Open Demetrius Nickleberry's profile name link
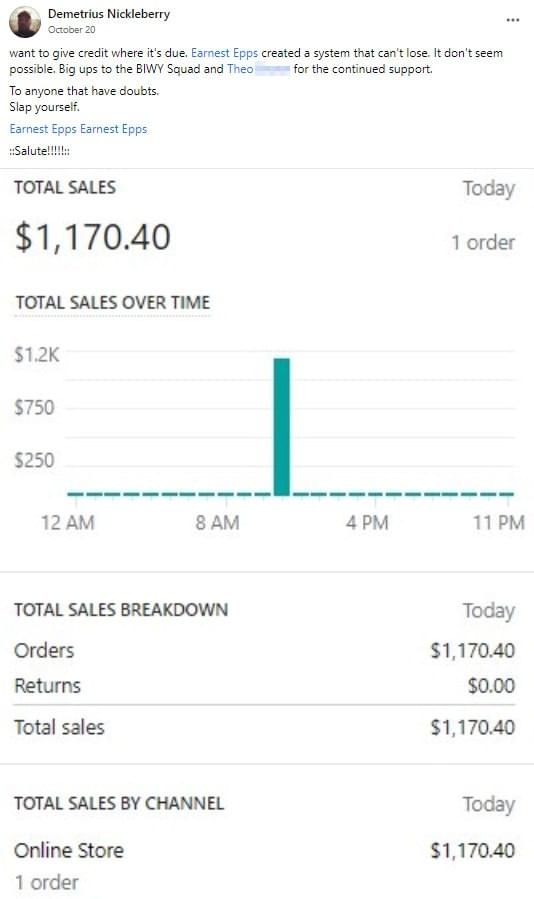Viewport: 534px width, 899px height. tap(109, 14)
